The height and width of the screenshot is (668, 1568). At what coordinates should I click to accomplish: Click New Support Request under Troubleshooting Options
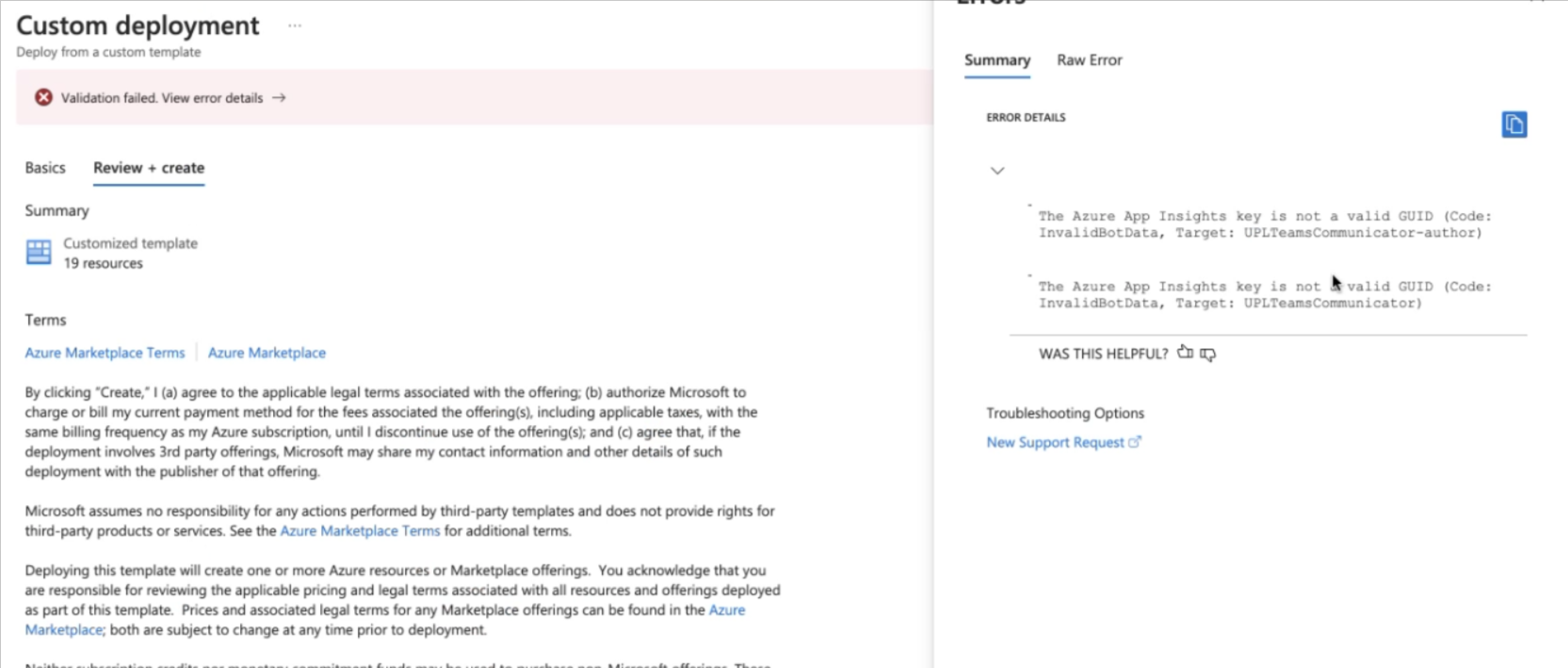(1055, 441)
